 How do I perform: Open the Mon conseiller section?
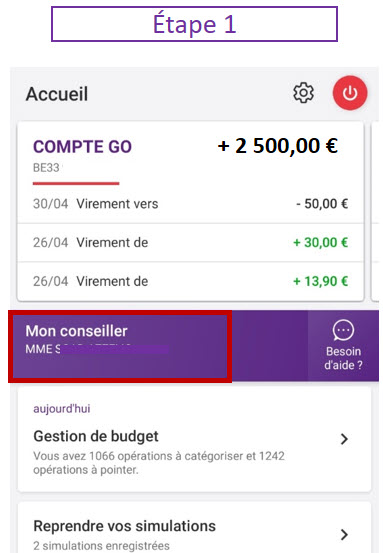coord(120,346)
